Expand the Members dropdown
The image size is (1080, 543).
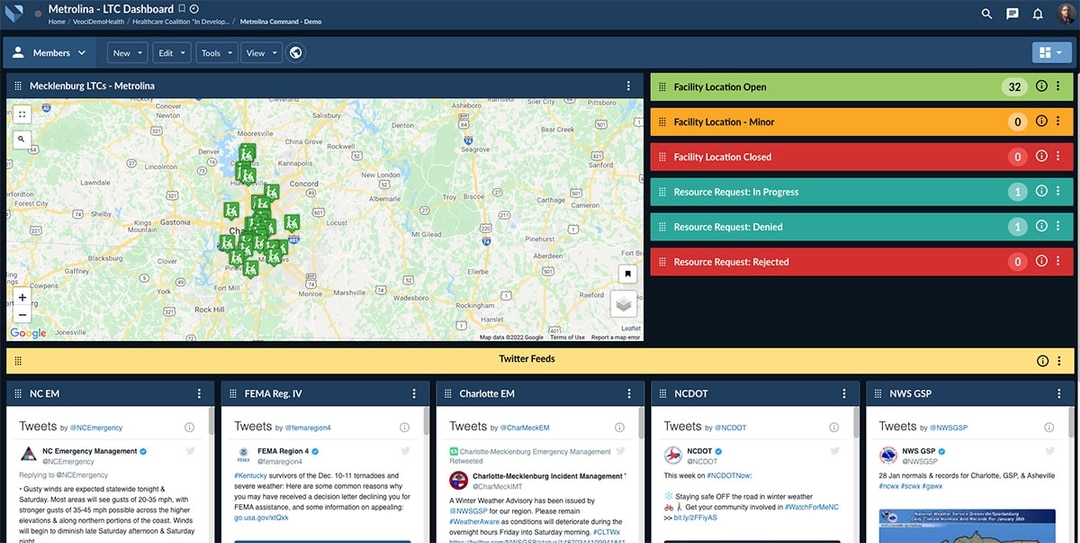click(x=48, y=52)
